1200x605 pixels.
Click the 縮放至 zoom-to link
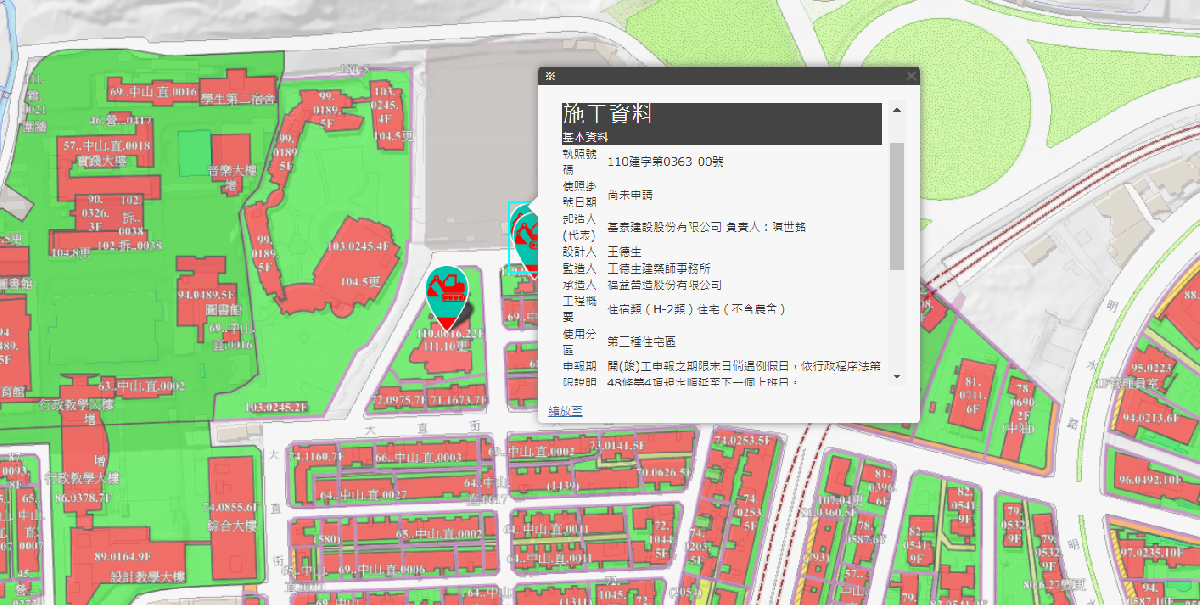(565, 411)
